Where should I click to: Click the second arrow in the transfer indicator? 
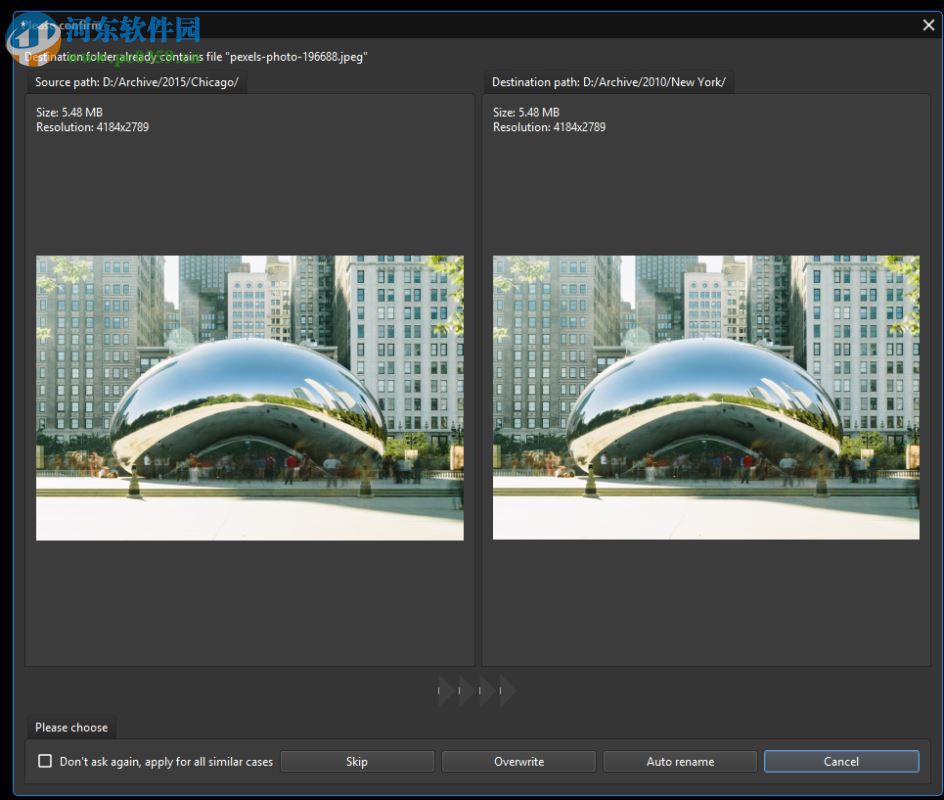point(464,690)
